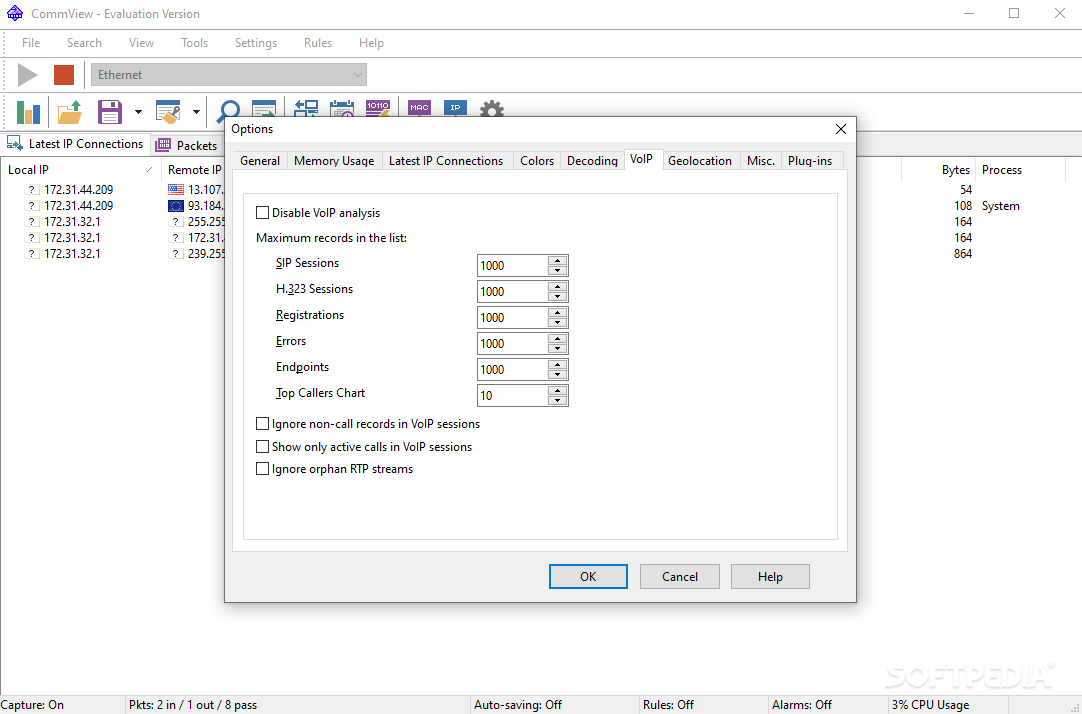
Task: Open the Help menu
Action: click(x=371, y=43)
